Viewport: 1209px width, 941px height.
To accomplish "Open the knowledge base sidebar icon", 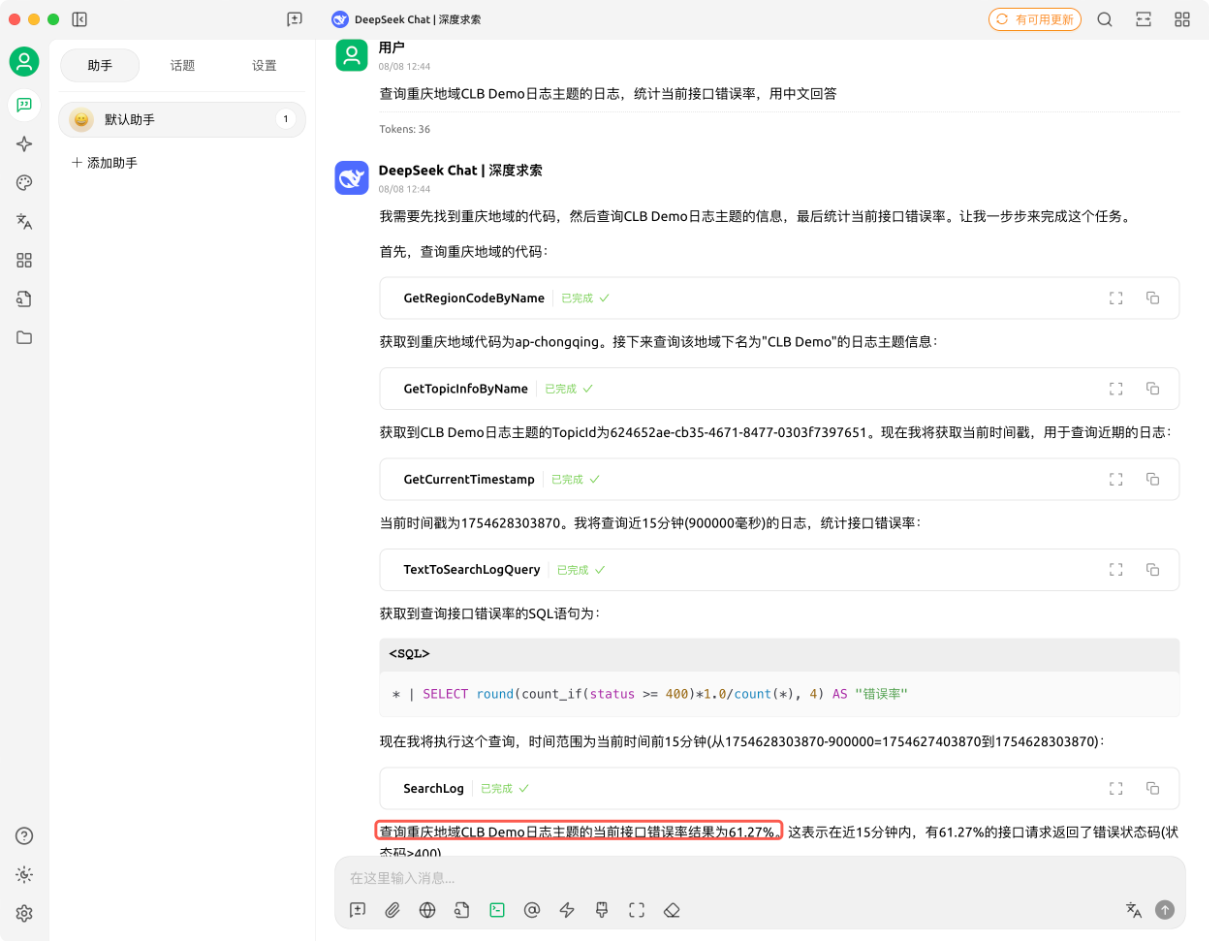I will [x=24, y=298].
